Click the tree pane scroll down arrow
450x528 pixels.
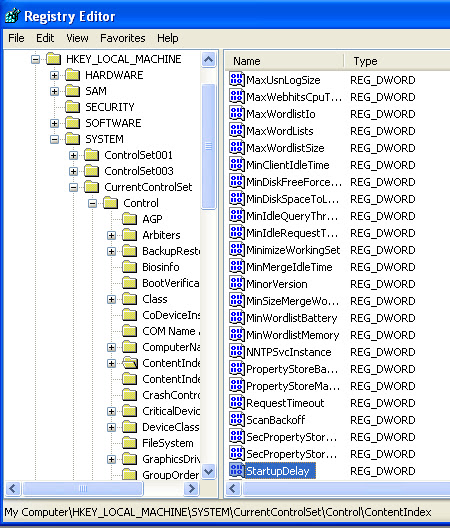pos(209,471)
